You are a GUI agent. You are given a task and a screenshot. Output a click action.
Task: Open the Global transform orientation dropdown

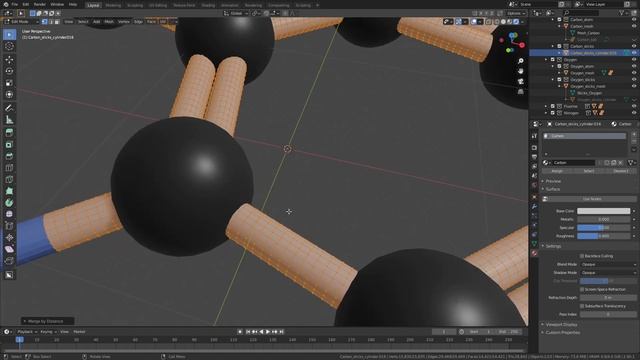click(236, 13)
